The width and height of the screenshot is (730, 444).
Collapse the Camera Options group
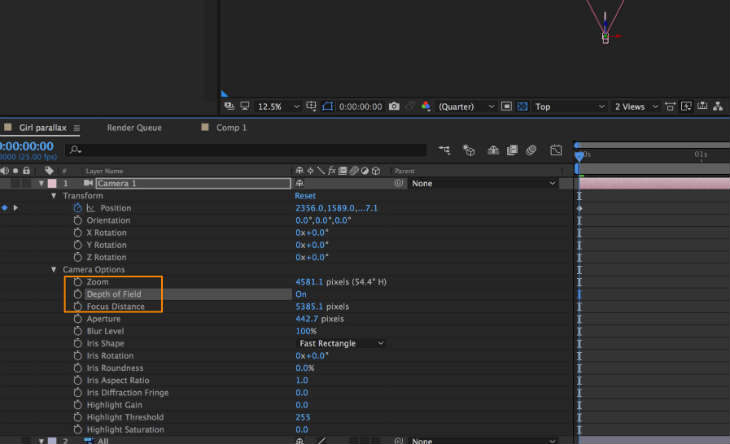pos(54,270)
